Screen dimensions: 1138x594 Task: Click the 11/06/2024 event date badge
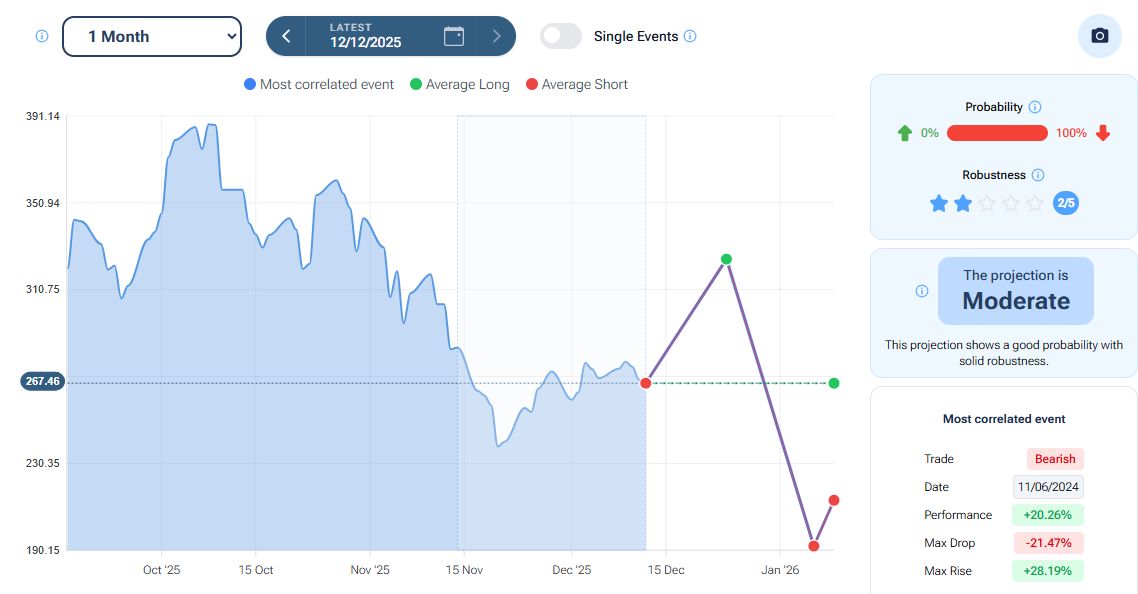[1048, 487]
